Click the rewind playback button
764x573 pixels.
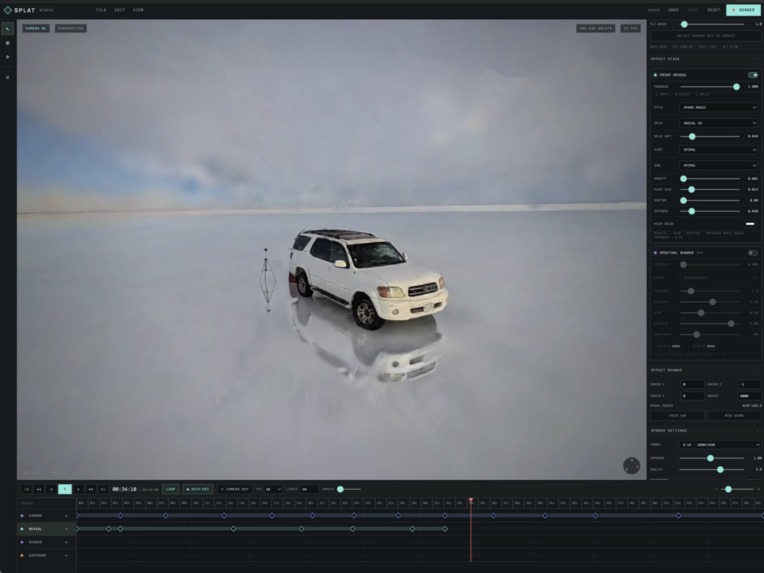pos(39,489)
